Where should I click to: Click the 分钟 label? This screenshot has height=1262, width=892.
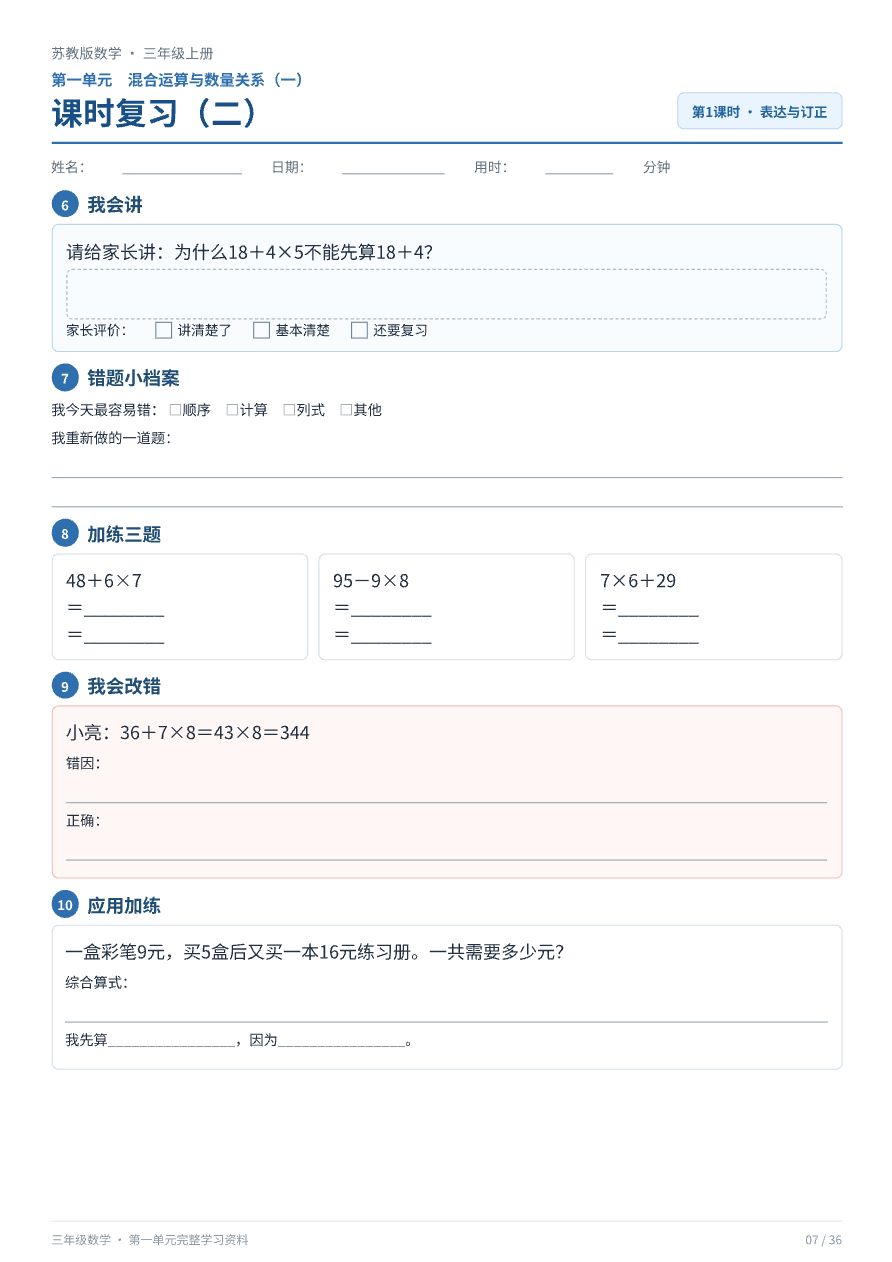tap(656, 168)
